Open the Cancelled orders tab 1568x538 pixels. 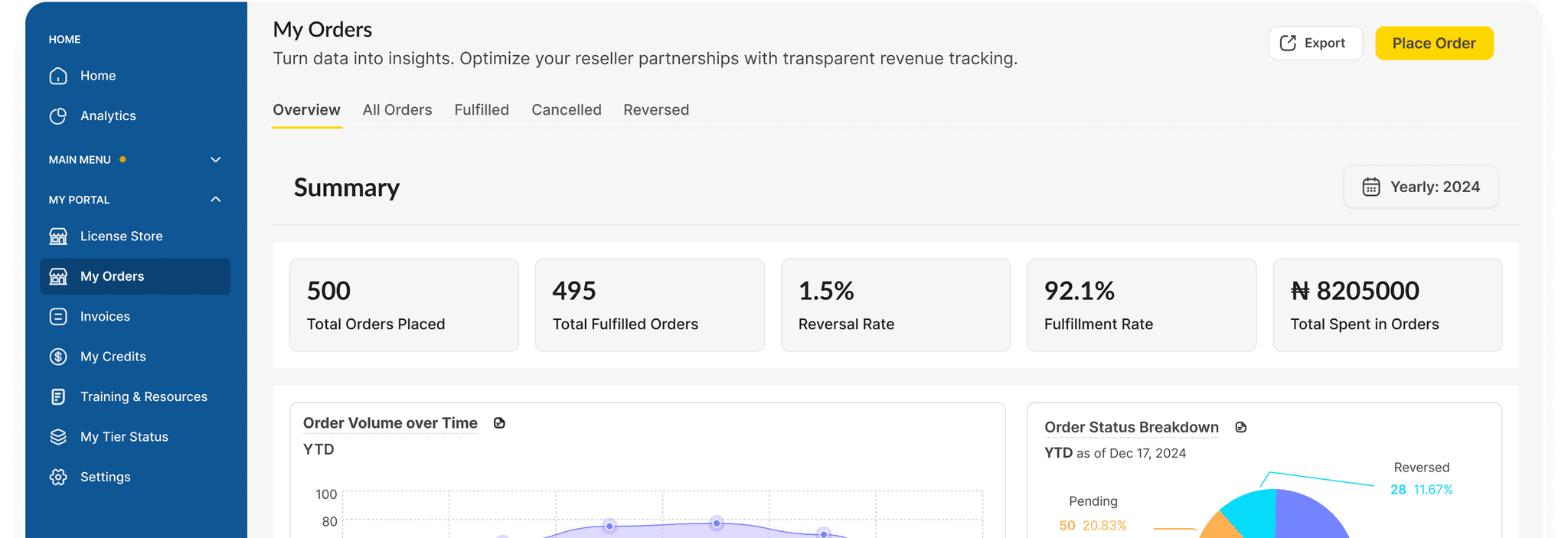567,109
